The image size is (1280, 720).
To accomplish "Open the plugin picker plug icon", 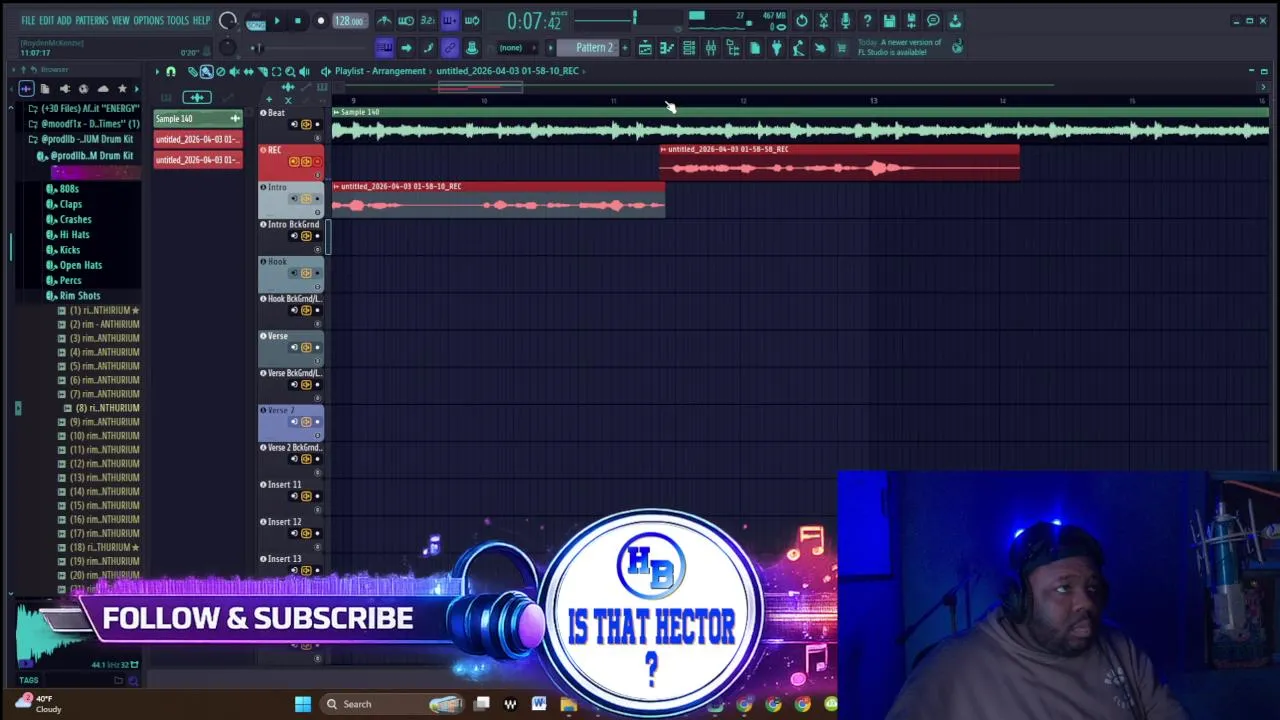I will (776, 48).
